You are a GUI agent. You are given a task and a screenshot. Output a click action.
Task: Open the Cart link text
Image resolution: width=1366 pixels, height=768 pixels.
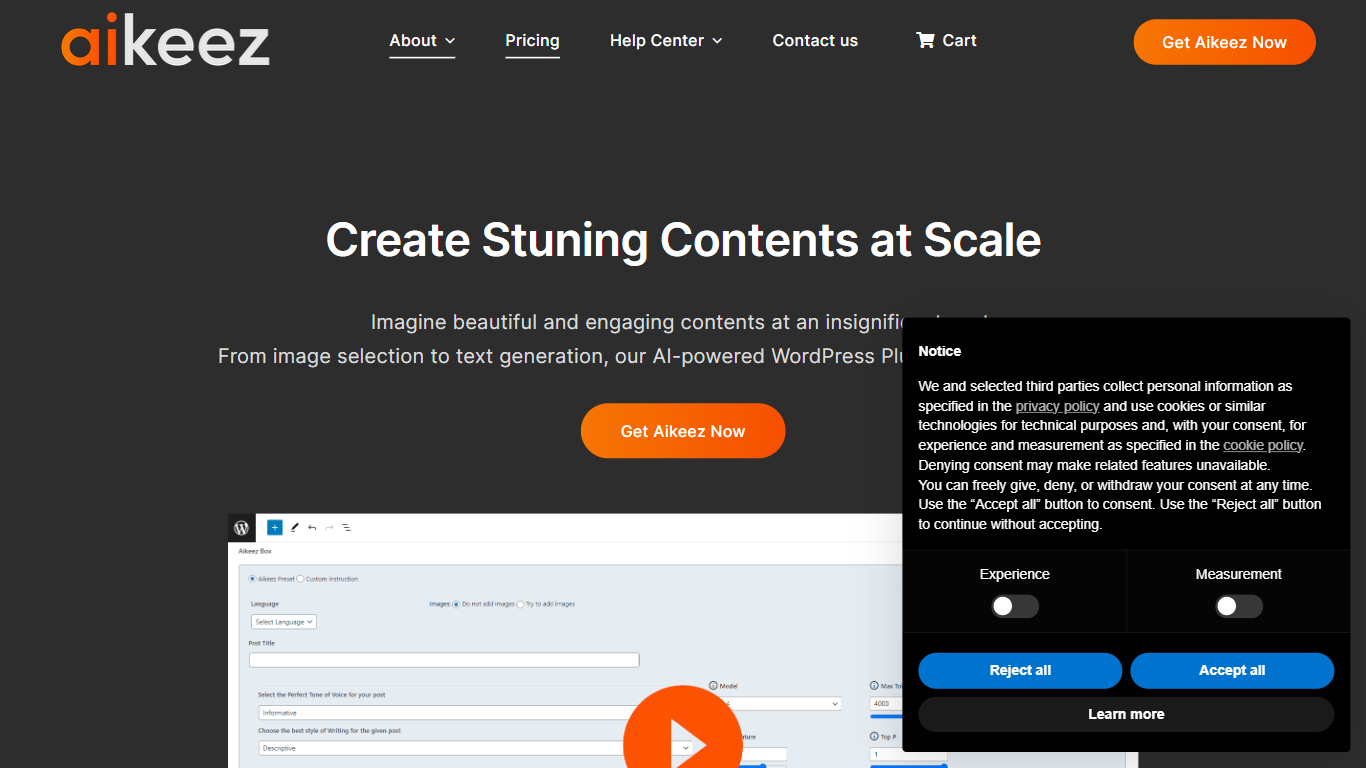point(959,41)
